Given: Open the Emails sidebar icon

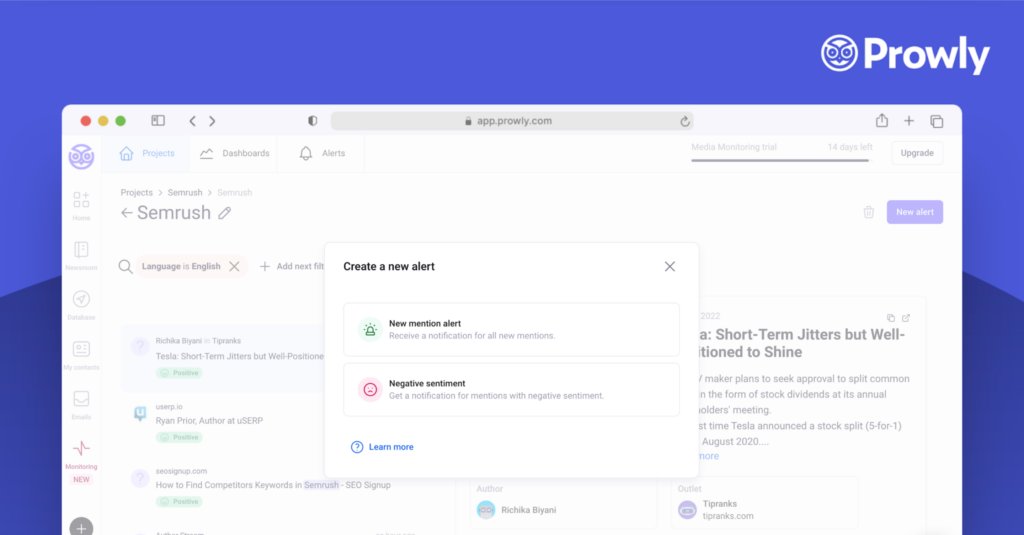Looking at the screenshot, I should [x=81, y=399].
